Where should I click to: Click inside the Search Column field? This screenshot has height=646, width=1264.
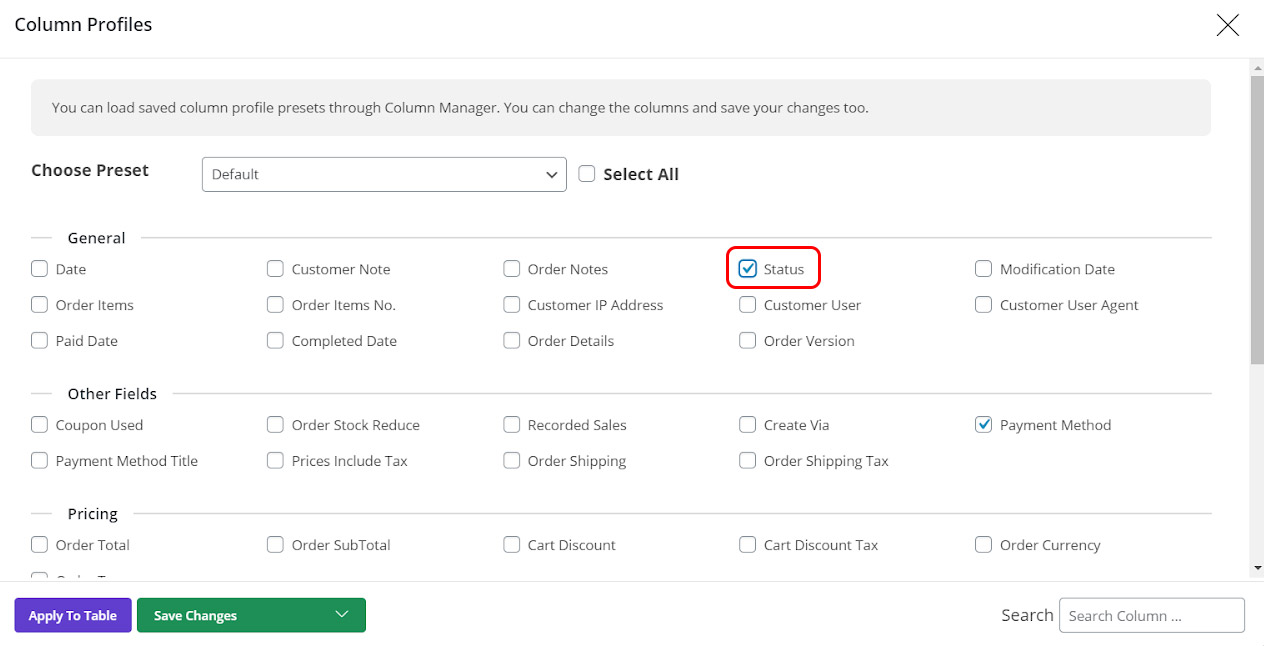1151,615
